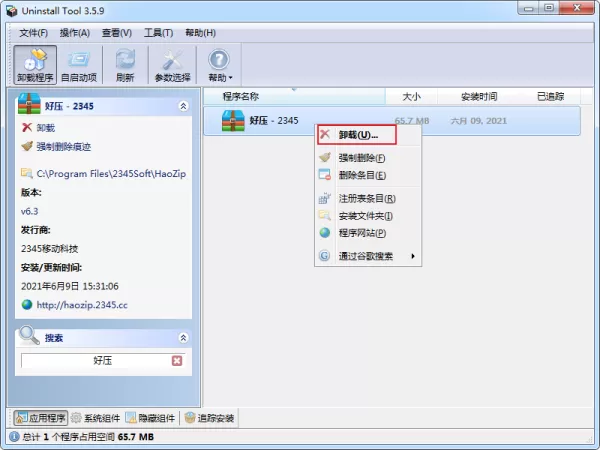Viewport: 600px width, 450px height.
Task: Click the info icon in the status bar
Action: pyautogui.click(x=14, y=437)
